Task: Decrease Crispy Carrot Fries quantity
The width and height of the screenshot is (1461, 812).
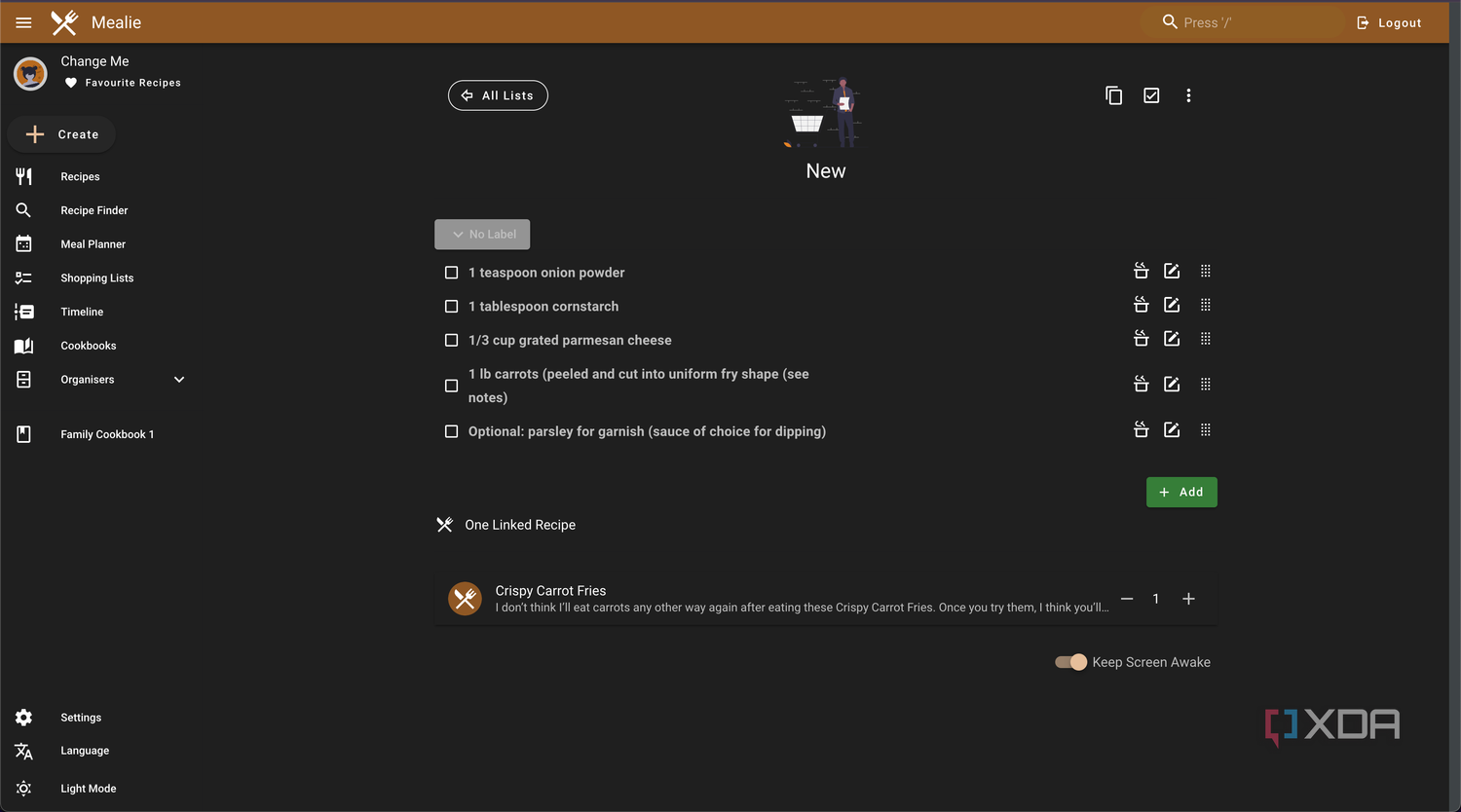Action: point(1127,599)
